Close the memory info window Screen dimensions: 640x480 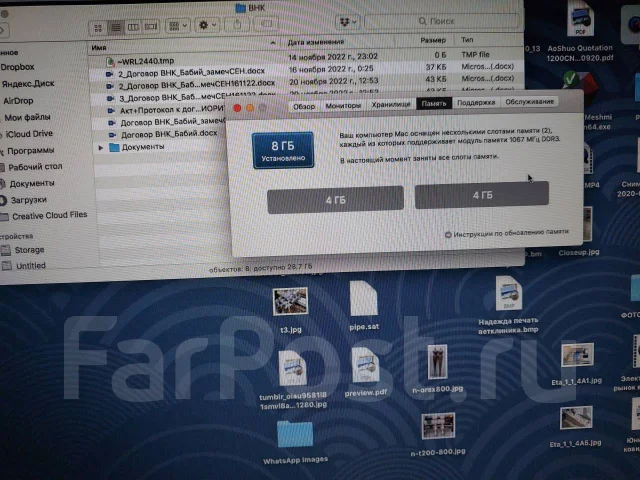pyautogui.click(x=237, y=108)
